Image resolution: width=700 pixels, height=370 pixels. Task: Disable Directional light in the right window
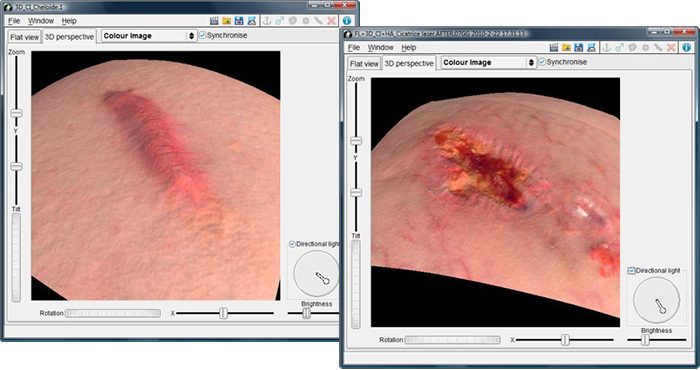[x=631, y=270]
